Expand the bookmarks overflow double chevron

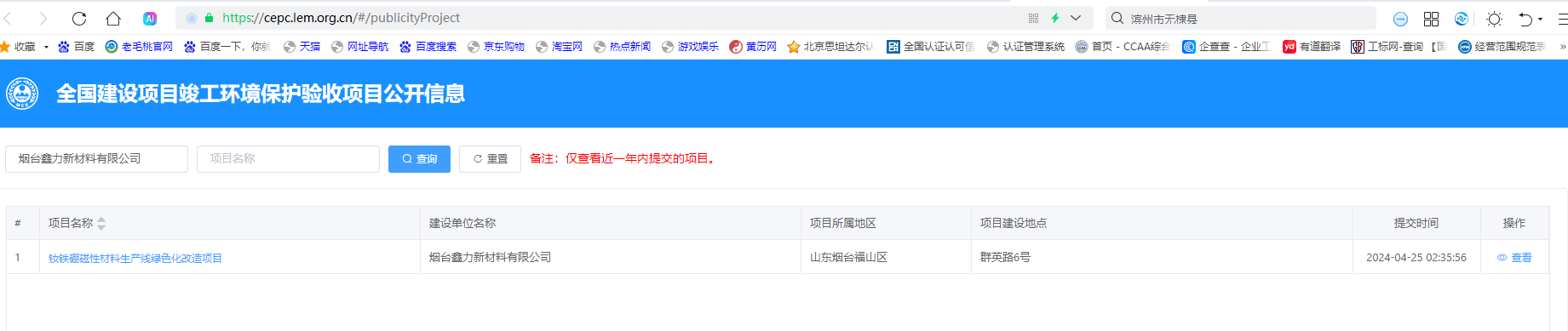pos(1562,47)
